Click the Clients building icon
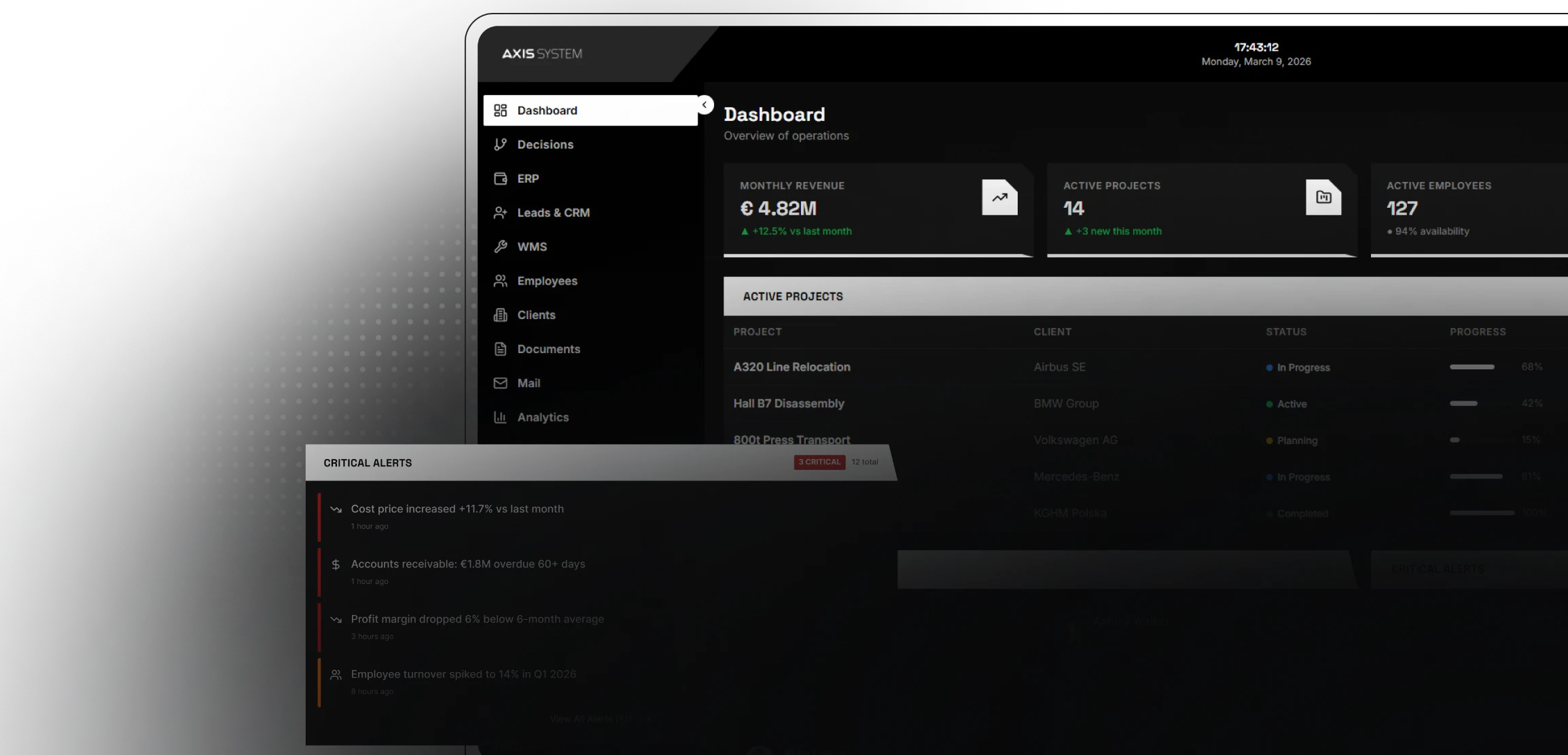 501,315
